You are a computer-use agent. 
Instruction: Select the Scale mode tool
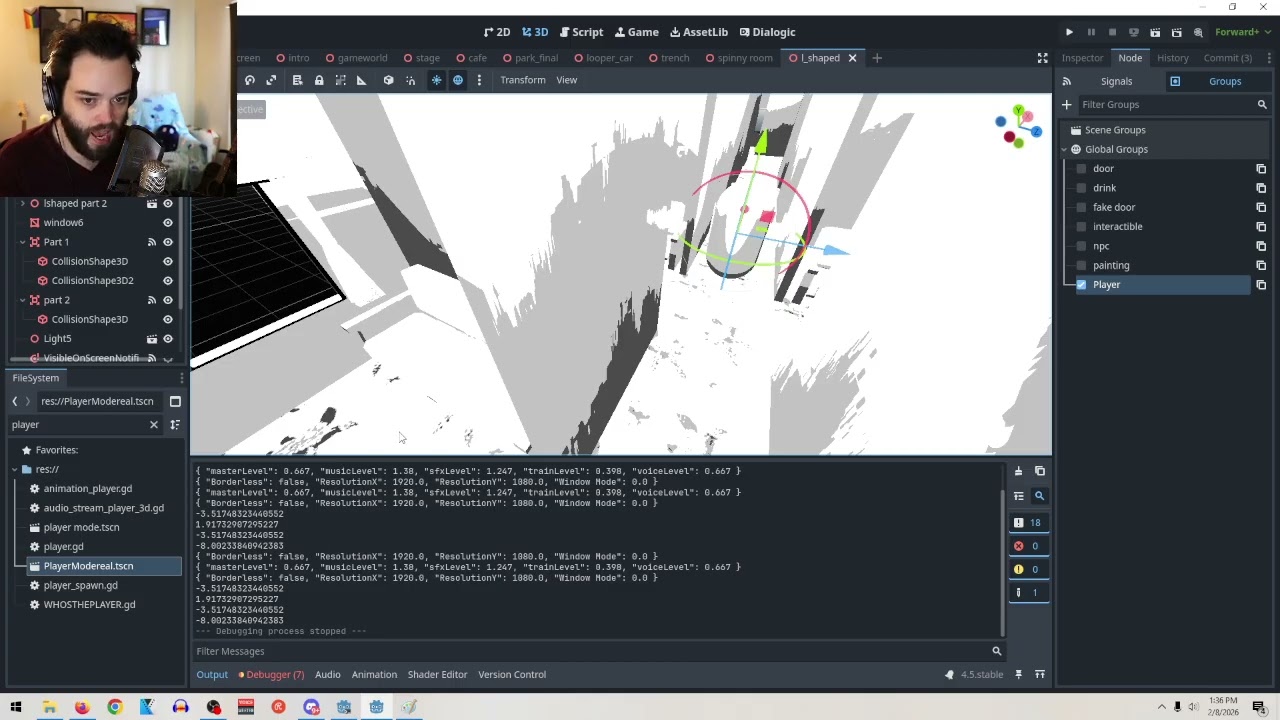point(271,80)
